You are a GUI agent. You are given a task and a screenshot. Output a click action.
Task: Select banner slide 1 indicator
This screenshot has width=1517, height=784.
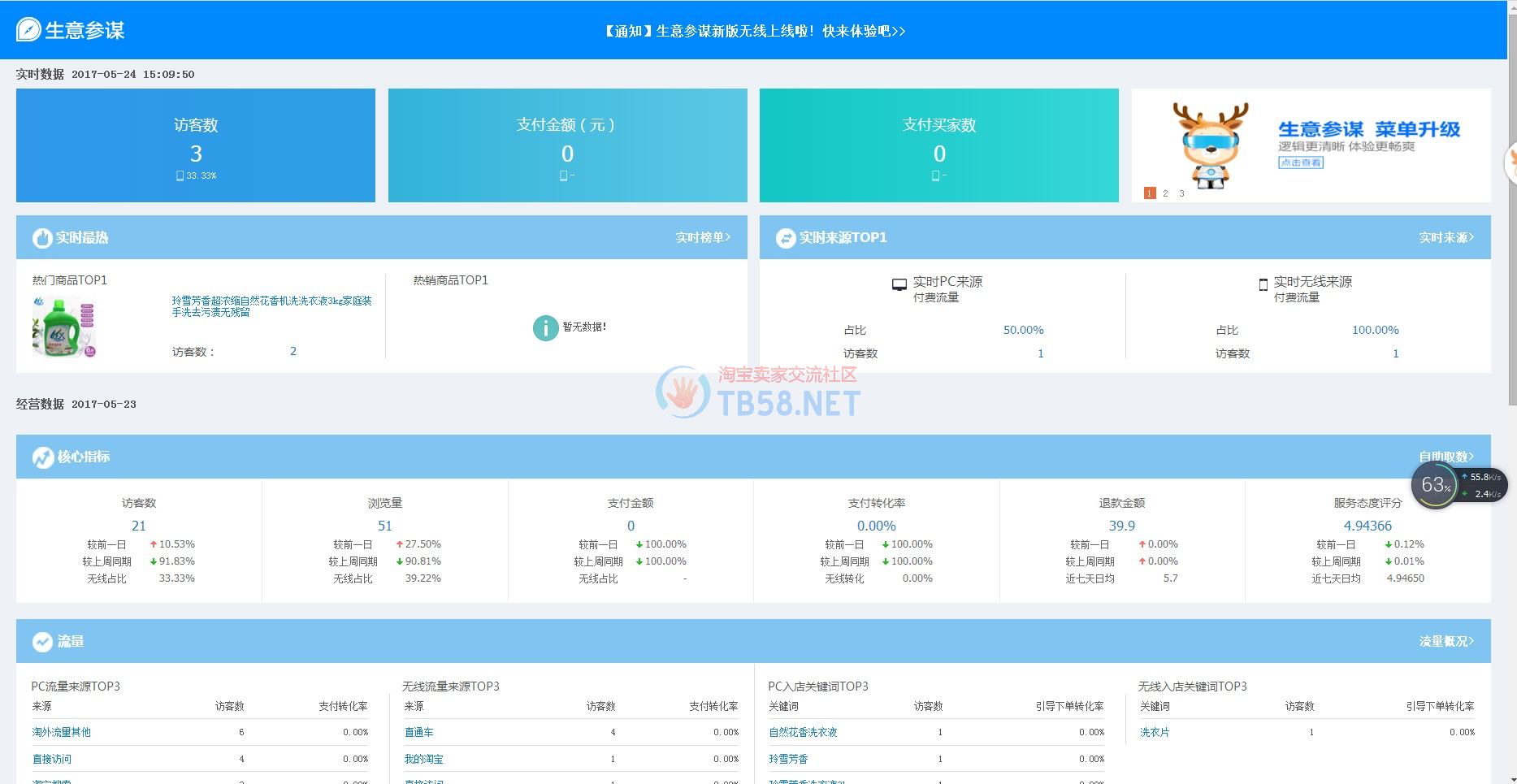coord(1149,193)
